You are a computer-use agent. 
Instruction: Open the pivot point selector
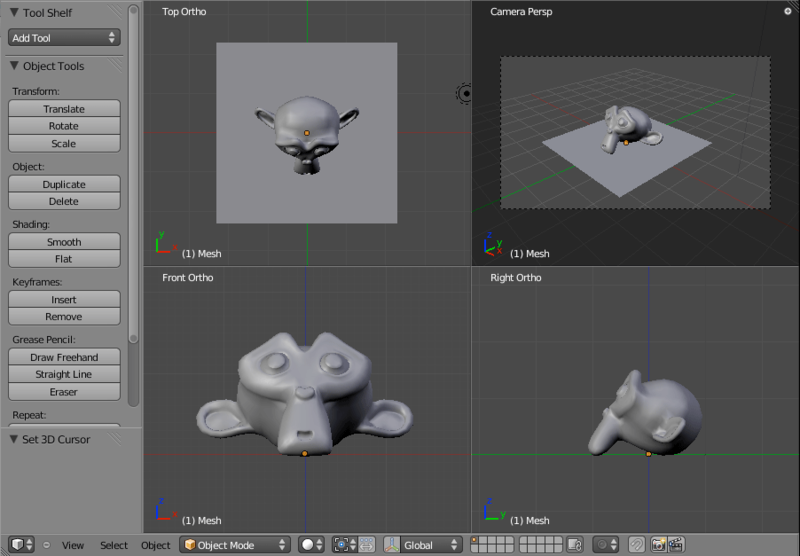344,545
